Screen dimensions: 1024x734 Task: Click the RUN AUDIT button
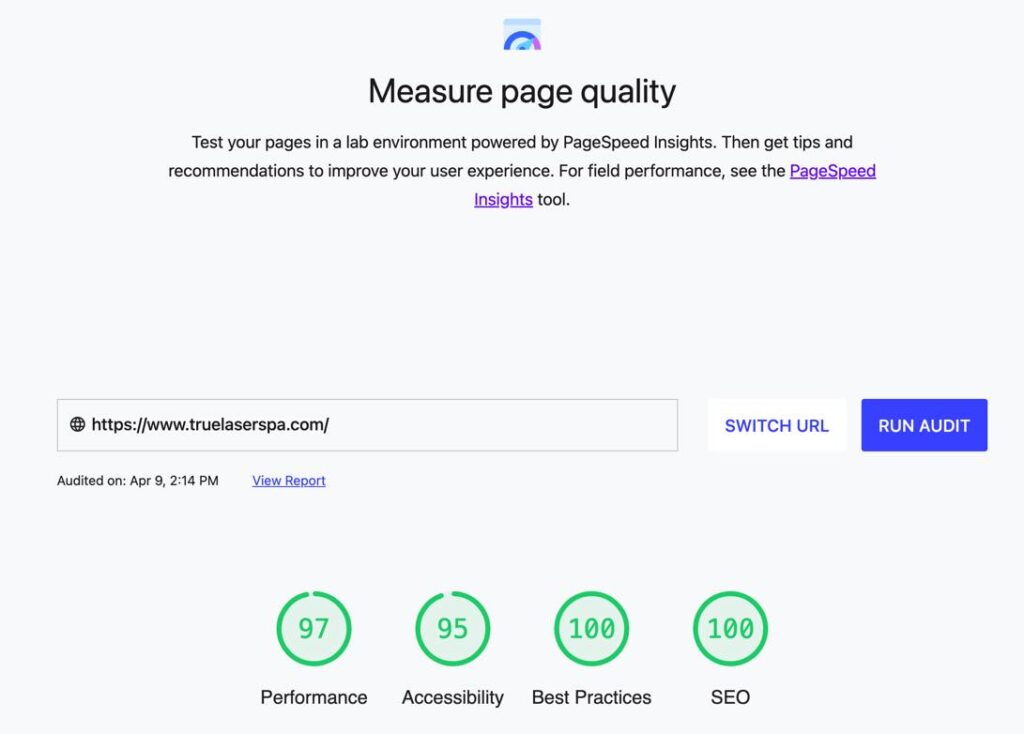click(x=924, y=425)
